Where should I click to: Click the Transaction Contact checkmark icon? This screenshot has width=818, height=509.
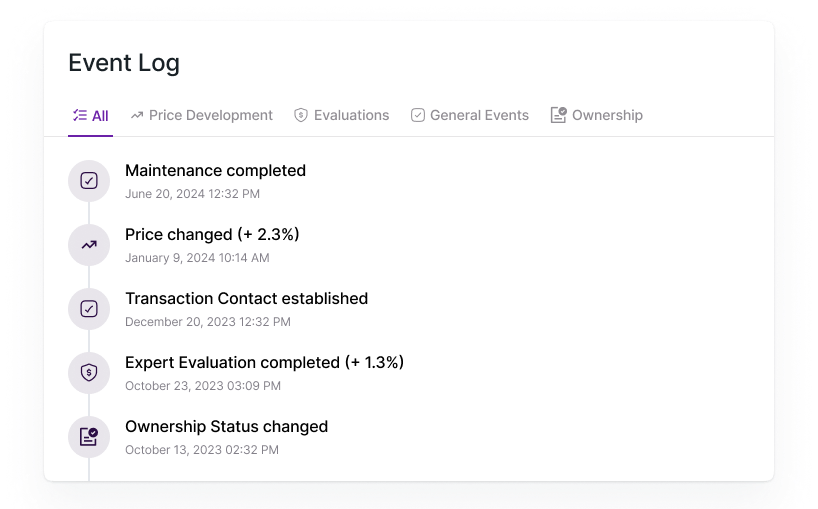[89, 309]
